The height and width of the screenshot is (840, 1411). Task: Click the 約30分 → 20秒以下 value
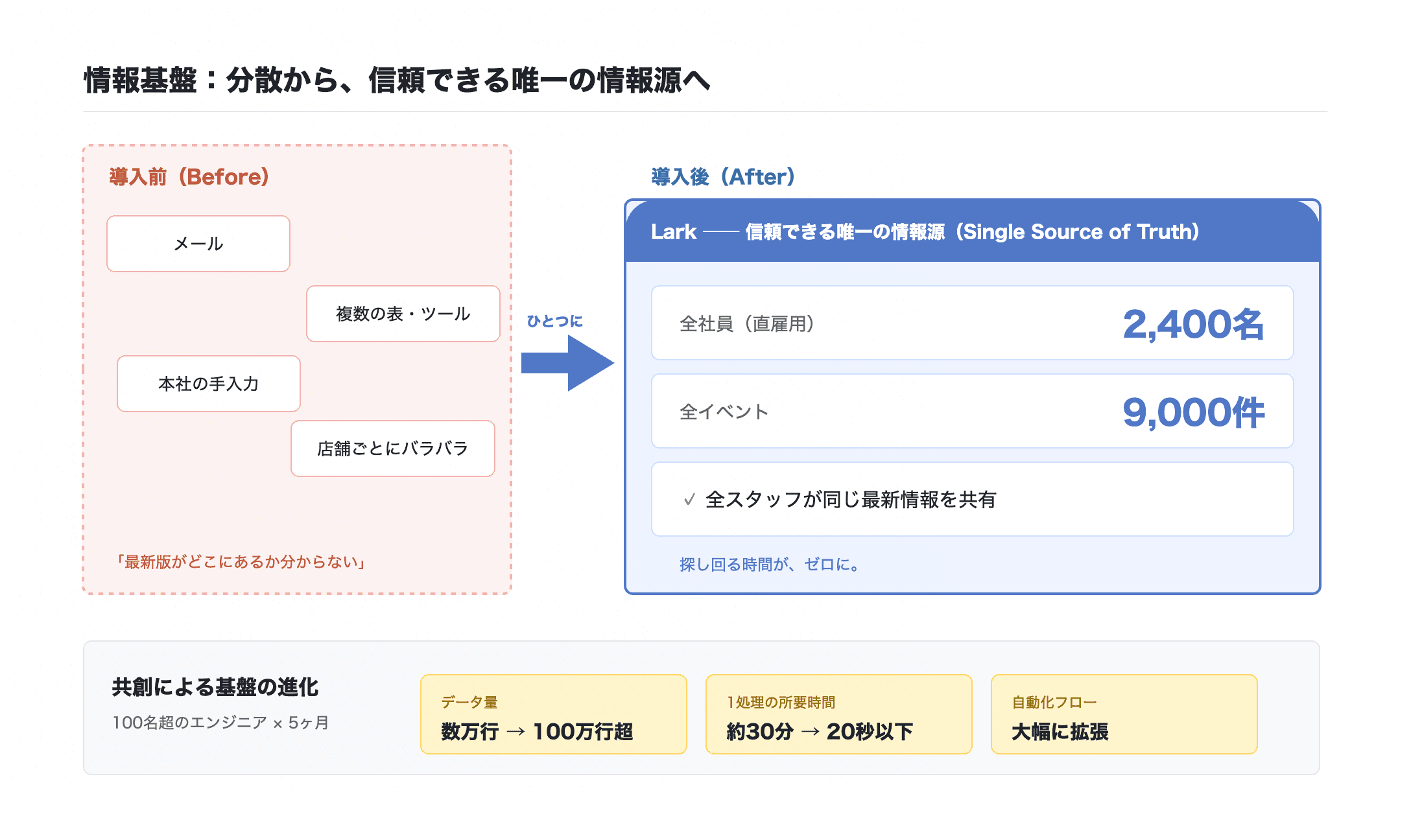[x=820, y=732]
